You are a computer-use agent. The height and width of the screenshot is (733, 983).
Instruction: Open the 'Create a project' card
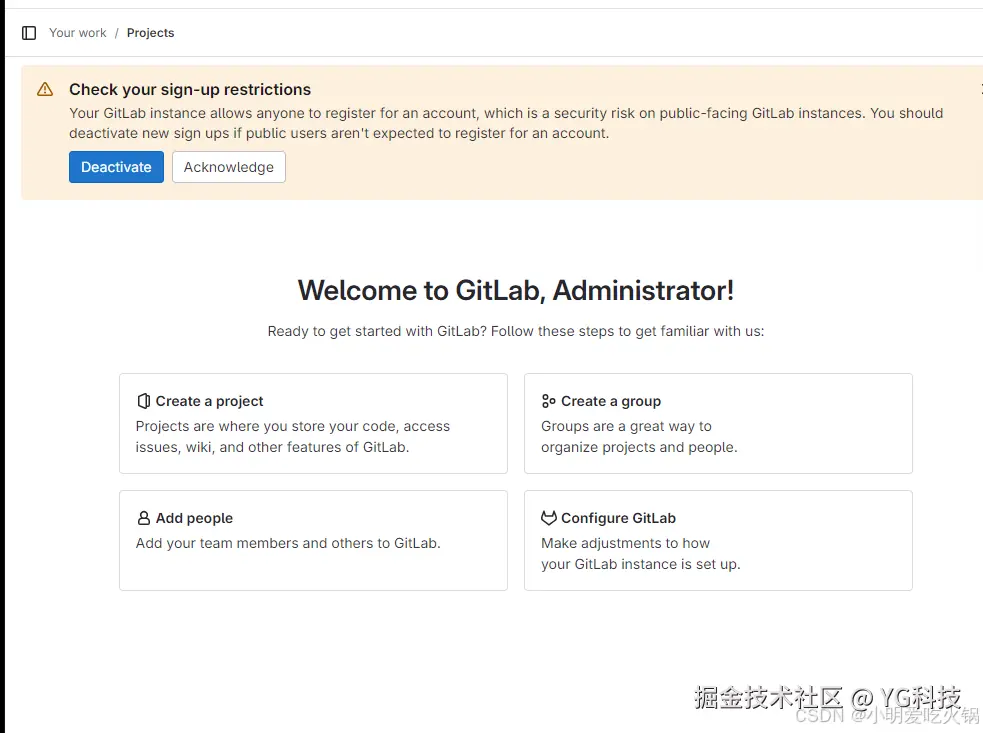coord(313,423)
